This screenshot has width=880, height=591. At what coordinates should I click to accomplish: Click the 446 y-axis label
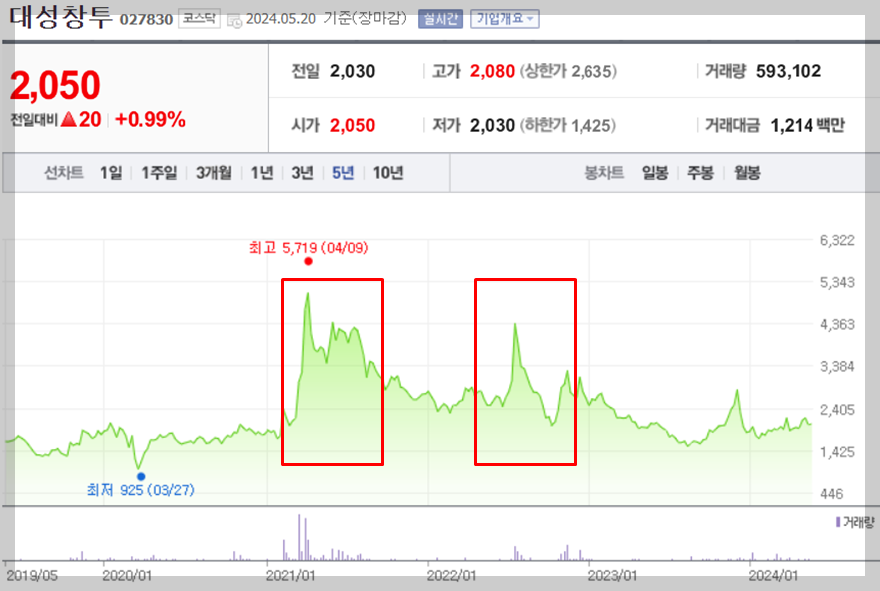click(x=831, y=494)
